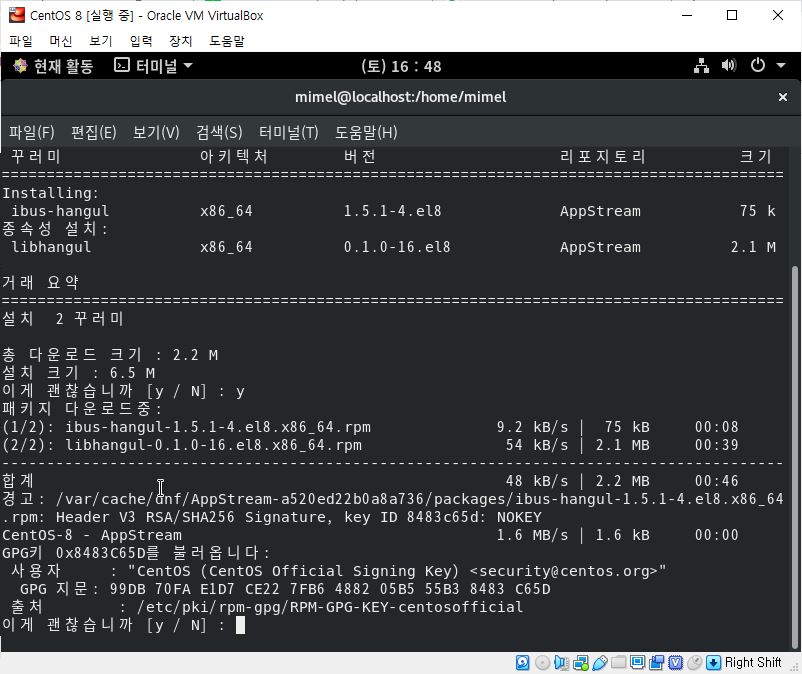The image size is (802, 674).
Task: Click the terminal prompt cursor block
Action: pos(240,625)
